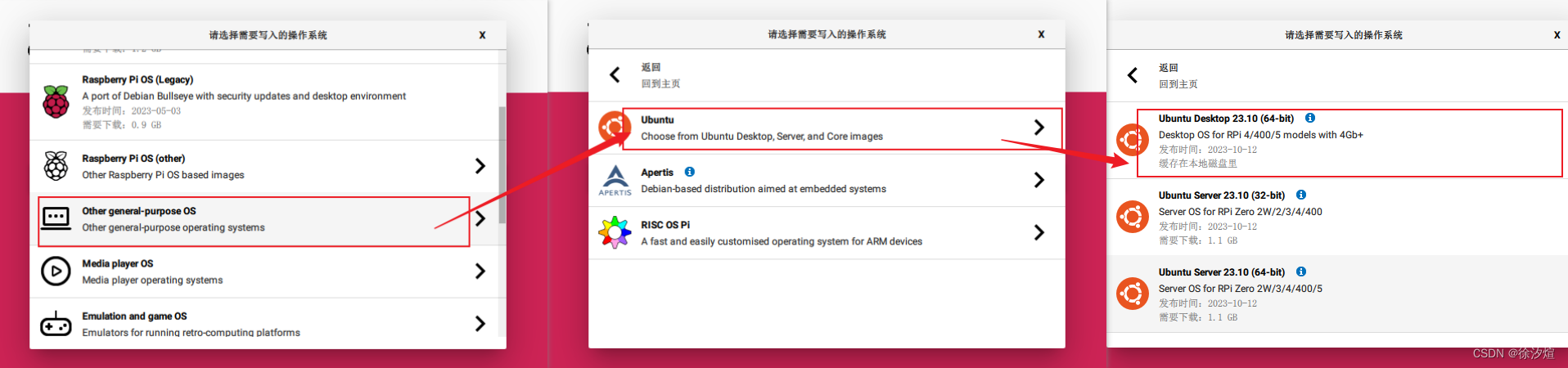Select Ubuntu Server 23.10 (64-bit) title
The image size is (1568, 368).
tap(1222, 272)
